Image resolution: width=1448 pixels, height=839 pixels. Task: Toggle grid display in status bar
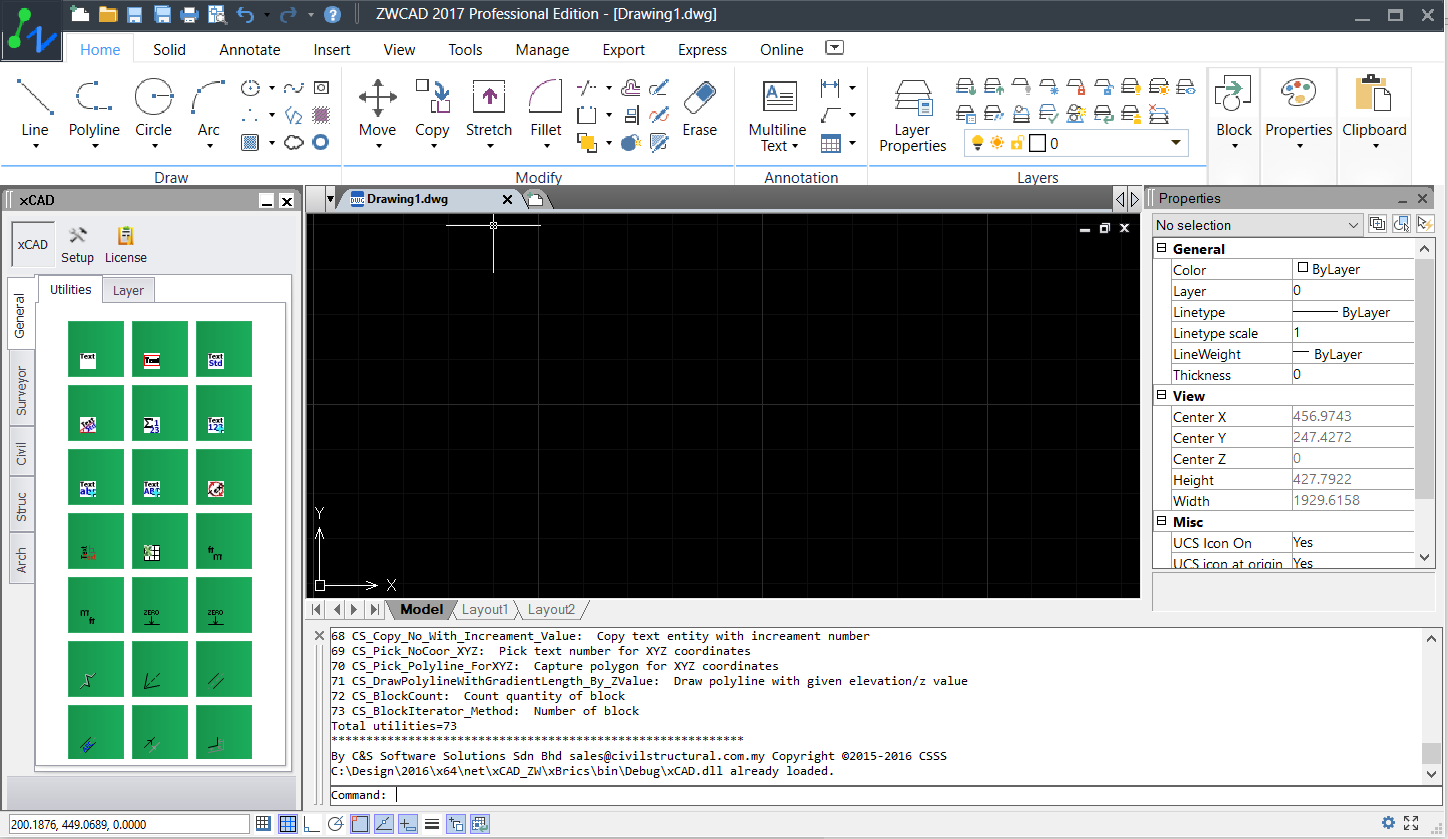tap(287, 824)
